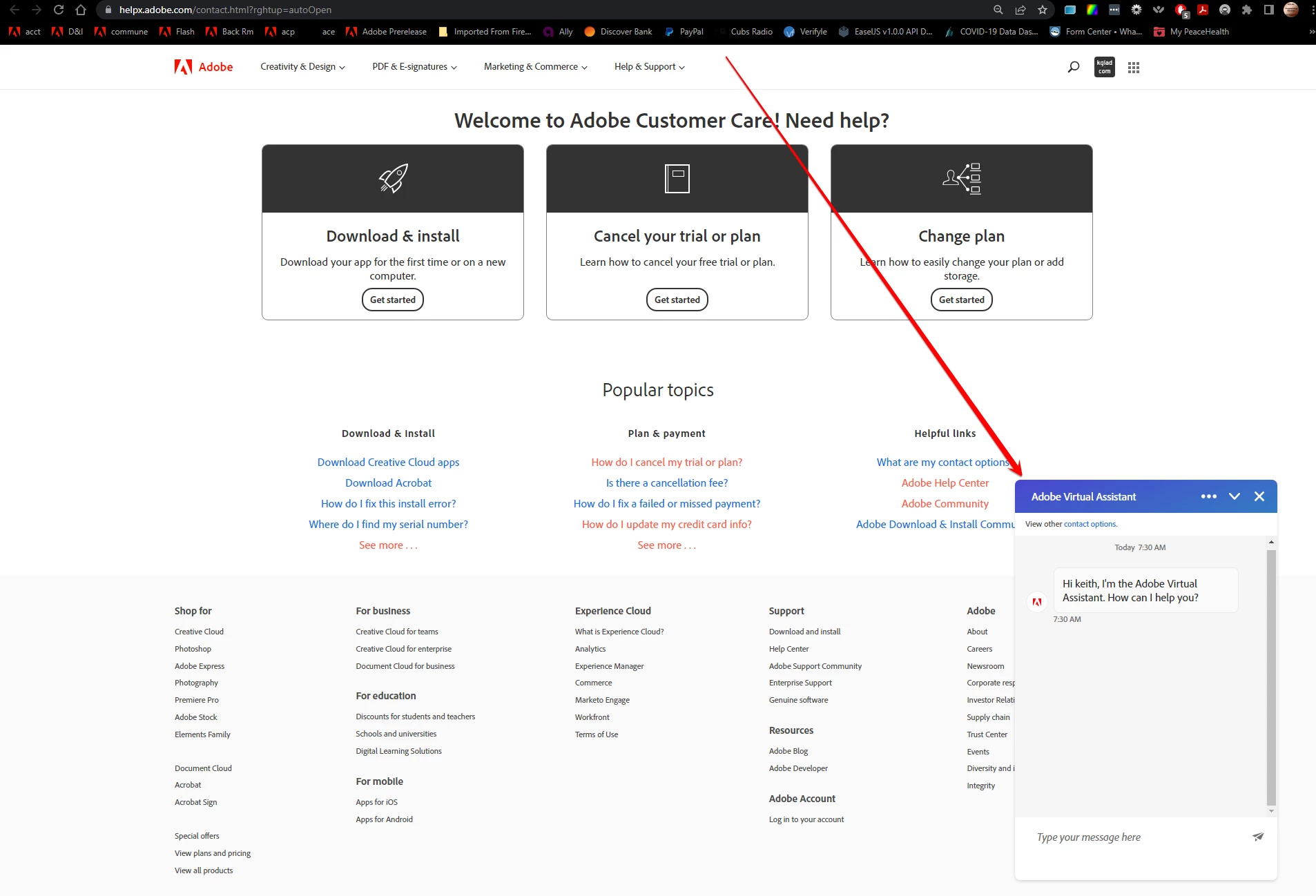Viewport: 1316px width, 896px height.
Task: Open the Download Acrobat link
Action: pos(388,483)
